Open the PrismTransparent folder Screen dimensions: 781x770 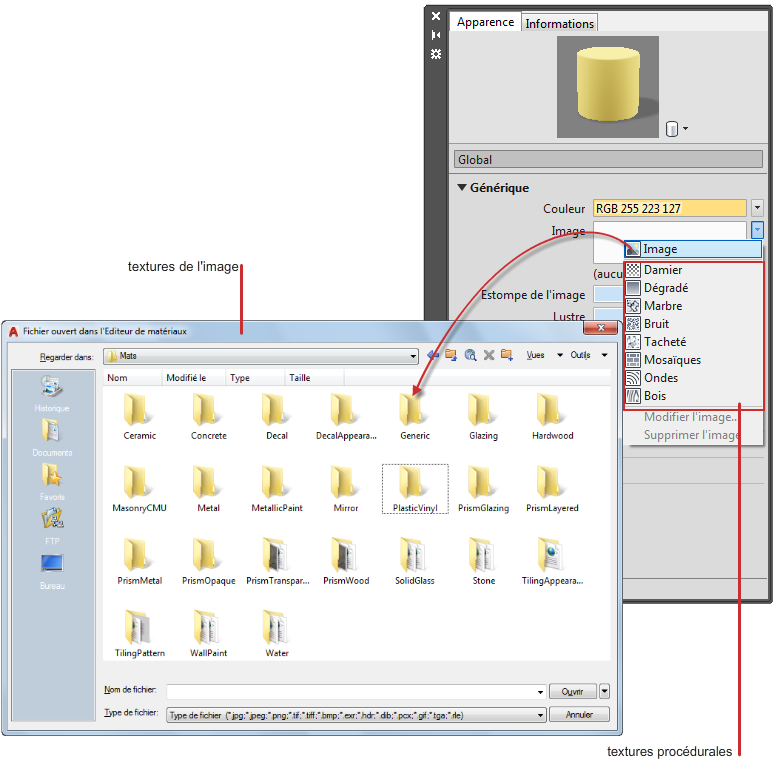277,561
